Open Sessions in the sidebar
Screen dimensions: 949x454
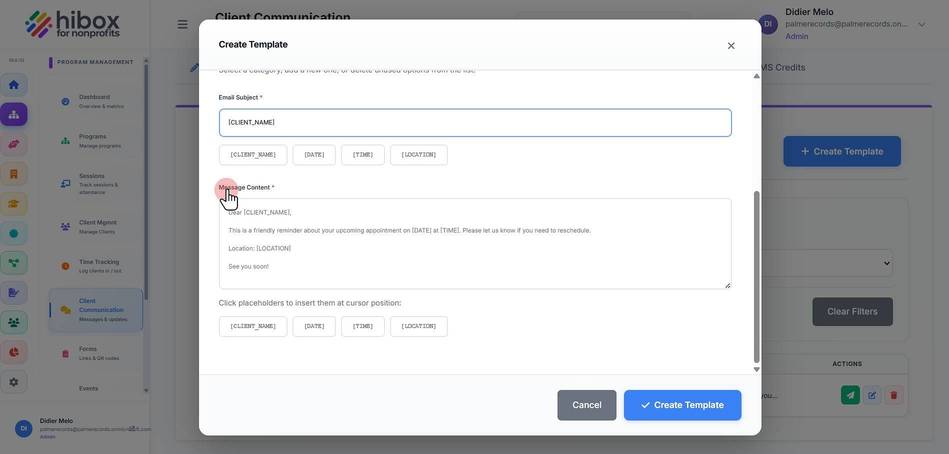tap(96, 183)
